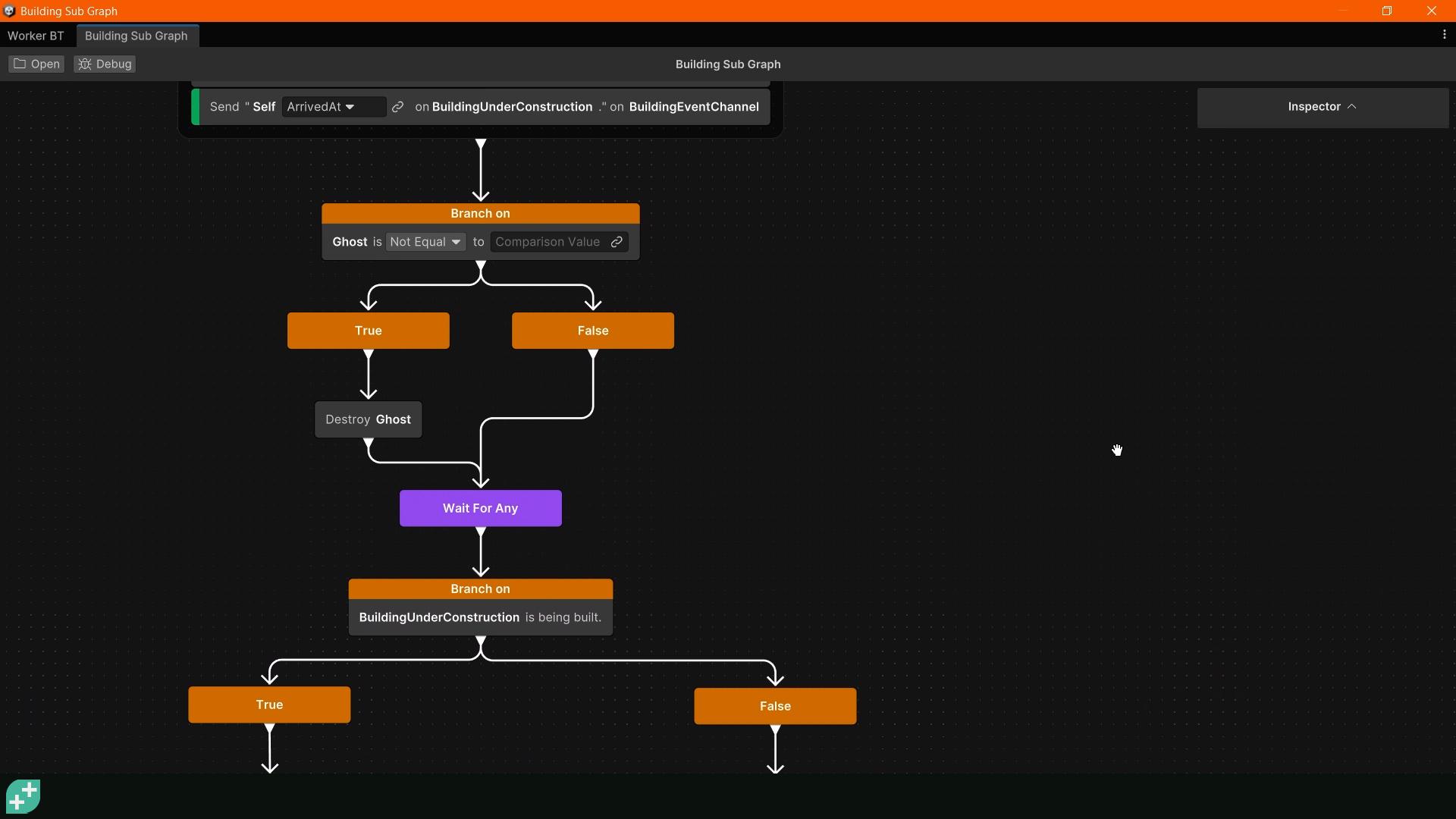Click the Comparison Value input field
The image size is (1456, 819).
(x=547, y=241)
